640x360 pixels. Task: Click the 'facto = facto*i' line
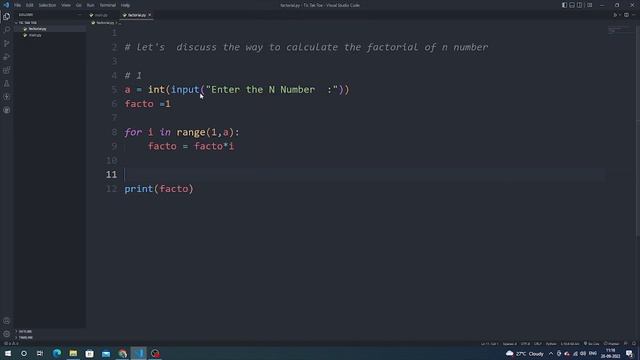(x=191, y=146)
